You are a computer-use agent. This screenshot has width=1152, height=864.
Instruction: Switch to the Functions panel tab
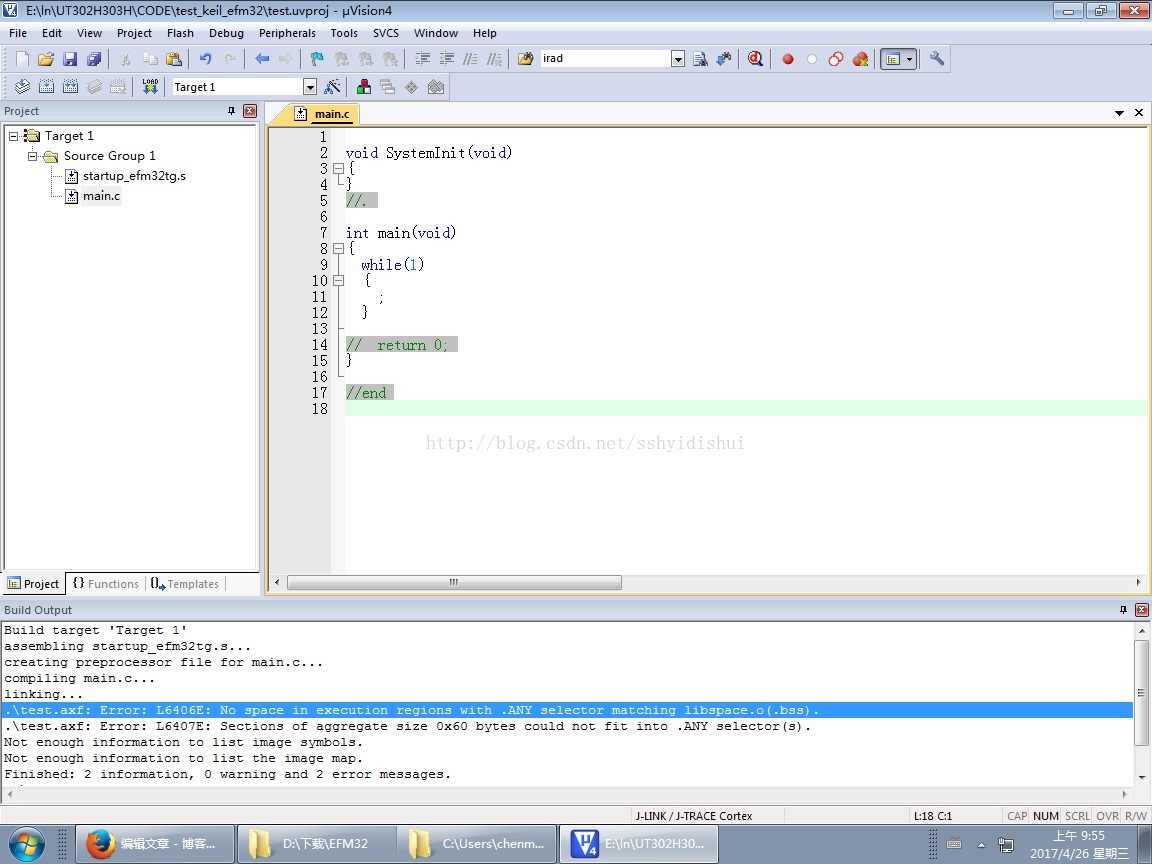pos(106,584)
